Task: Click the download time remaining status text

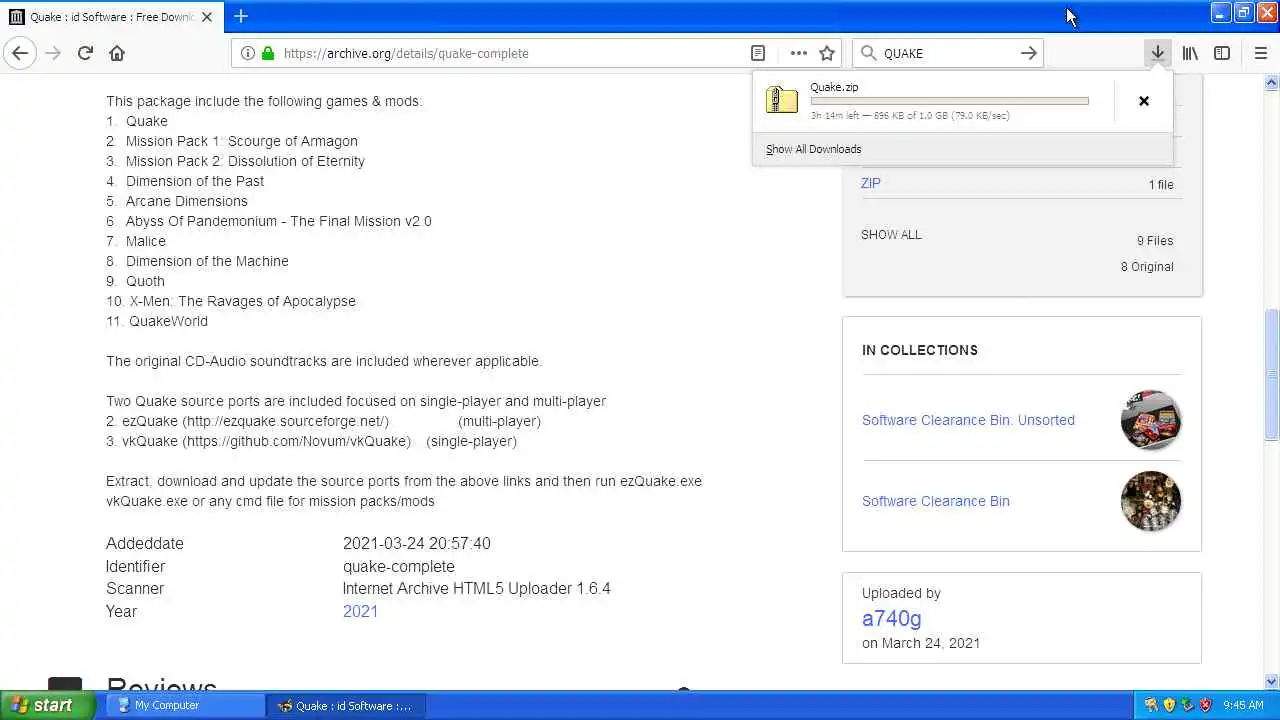Action: click(x=909, y=116)
